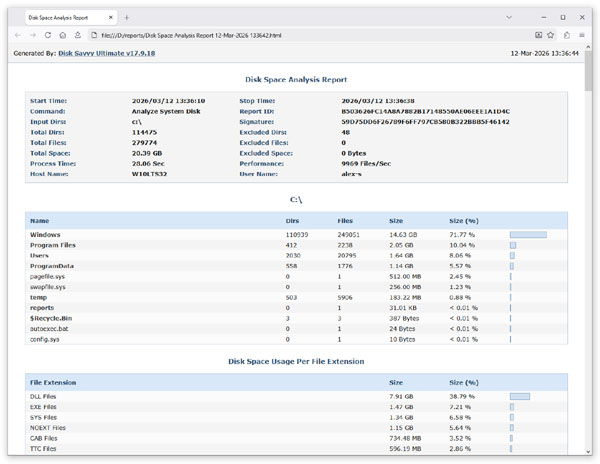The width and height of the screenshot is (600, 464).
Task: Click the Total Files value 279774
Action: point(144,143)
